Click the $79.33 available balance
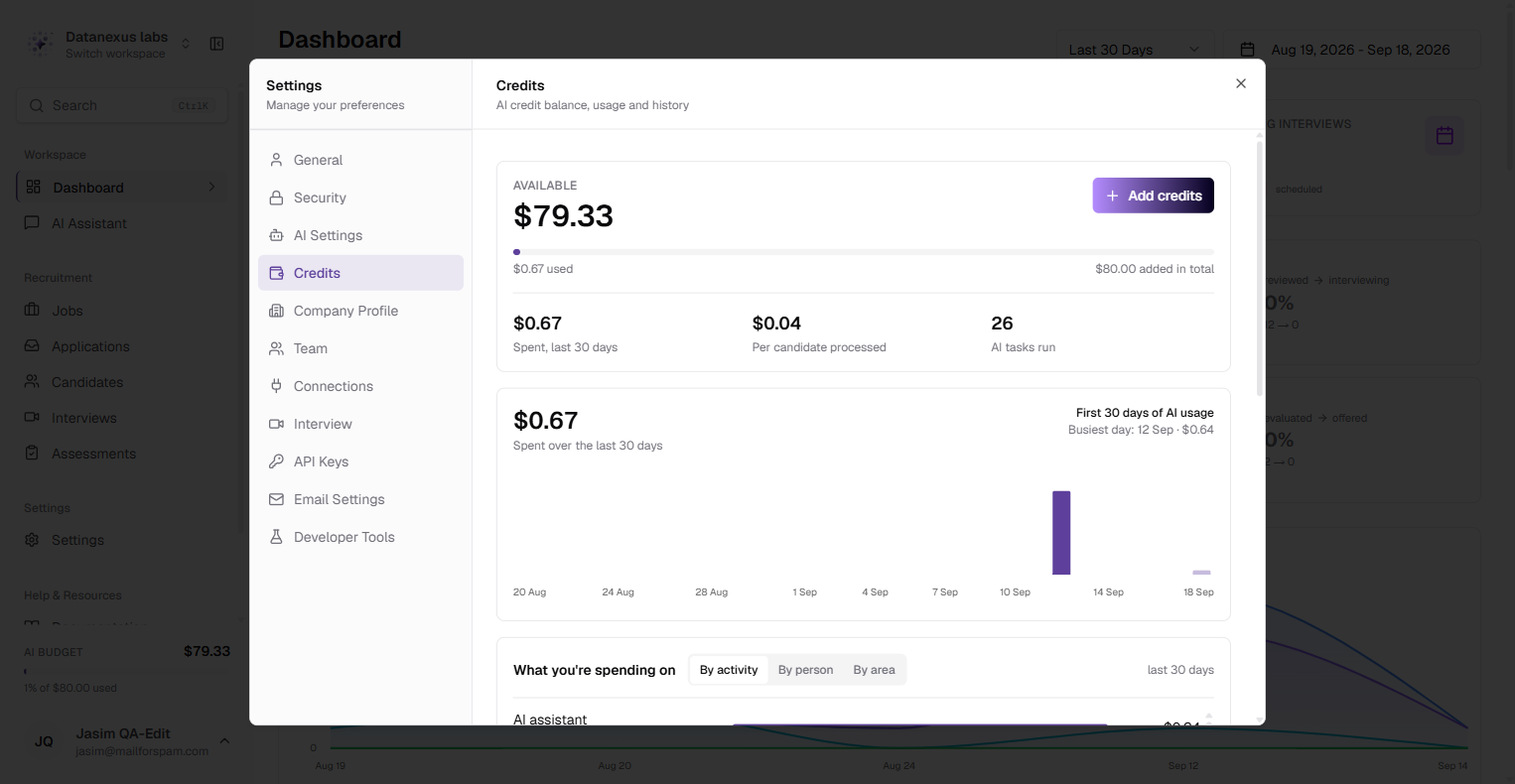This screenshot has width=1515, height=784. click(x=563, y=215)
